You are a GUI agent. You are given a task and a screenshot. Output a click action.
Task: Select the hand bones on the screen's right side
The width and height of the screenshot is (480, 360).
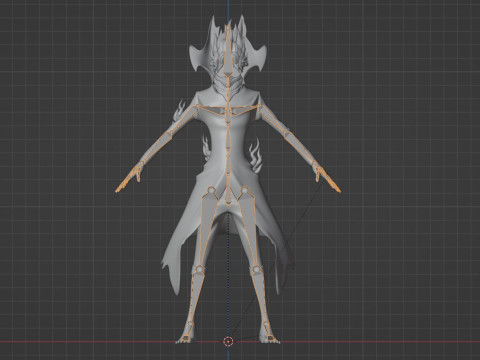[x=327, y=178]
